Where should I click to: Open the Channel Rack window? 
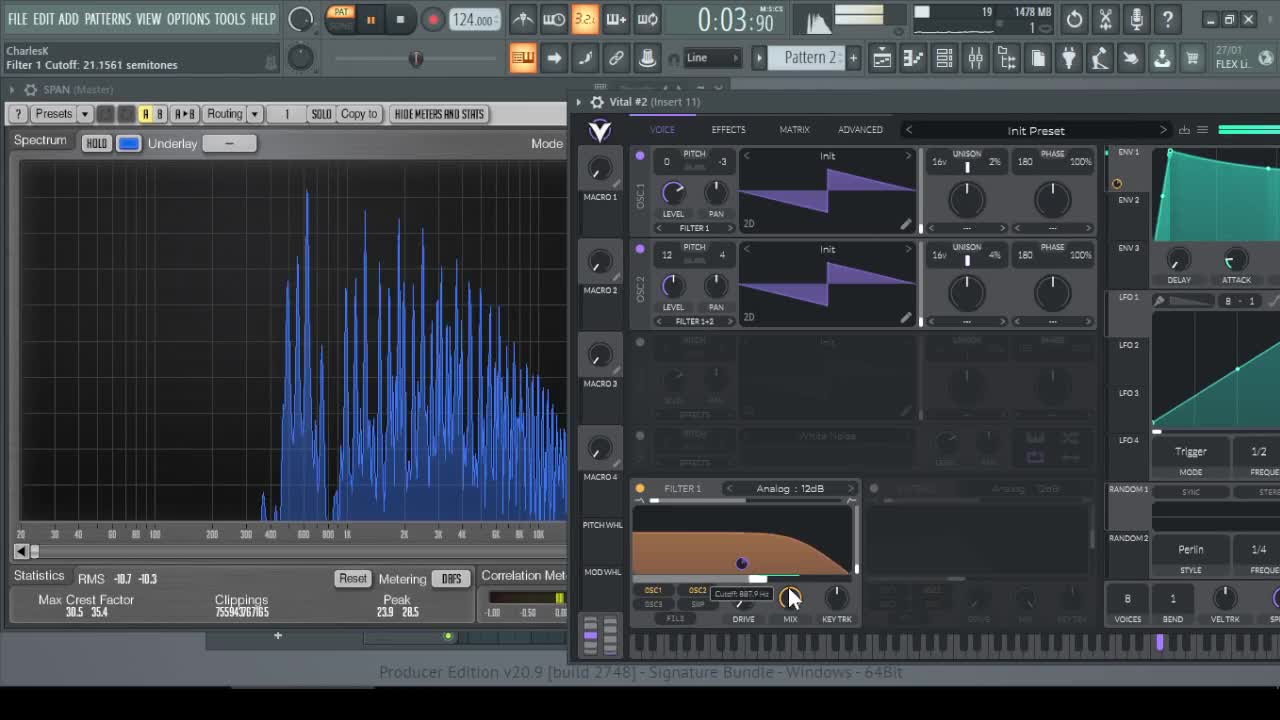(x=944, y=58)
